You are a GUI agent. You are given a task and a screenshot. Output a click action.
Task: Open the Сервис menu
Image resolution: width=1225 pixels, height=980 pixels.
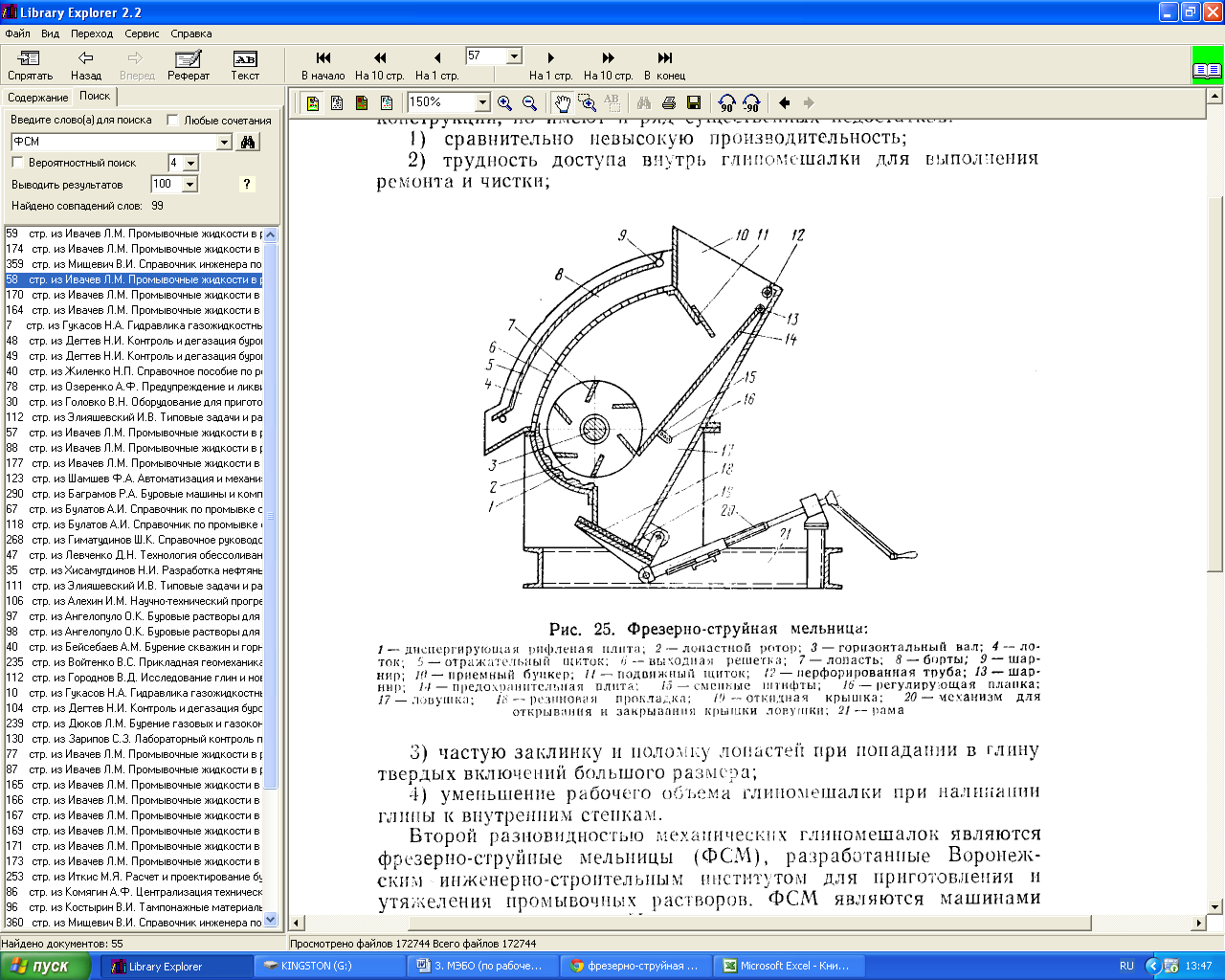coord(142,33)
